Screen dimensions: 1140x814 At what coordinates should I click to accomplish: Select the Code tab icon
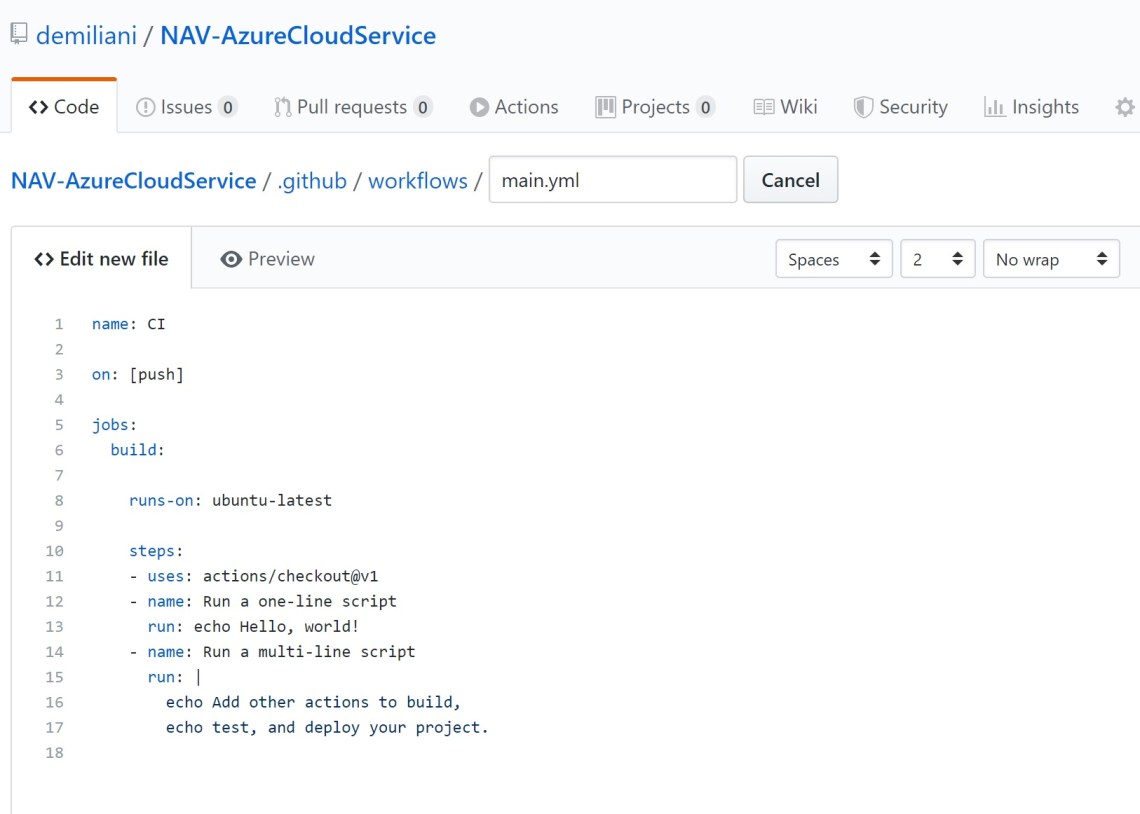[40, 107]
